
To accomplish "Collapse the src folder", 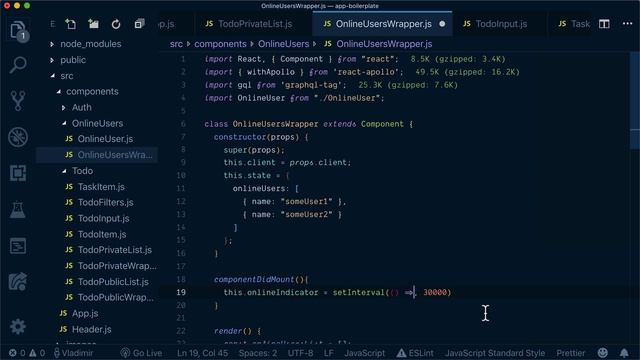I will tap(53, 76).
